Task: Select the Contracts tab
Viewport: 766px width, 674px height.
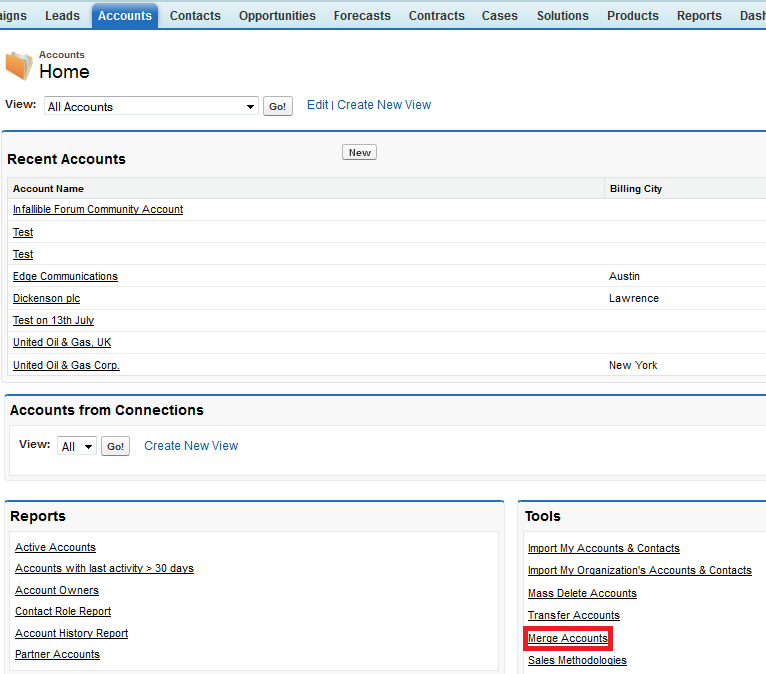Action: 436,16
